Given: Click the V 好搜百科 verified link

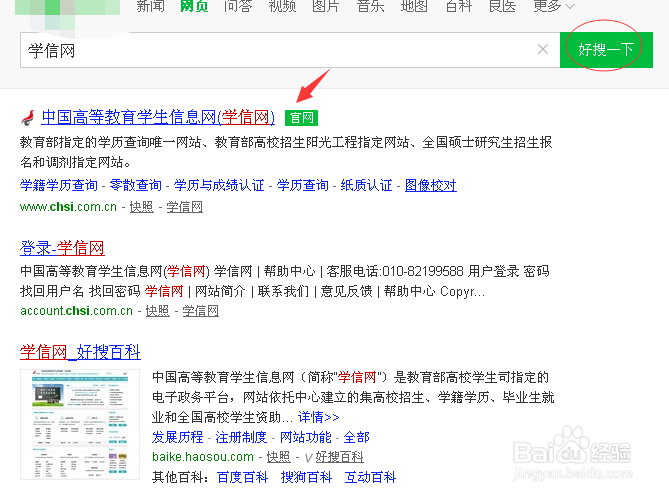Looking at the screenshot, I should click(334, 457).
